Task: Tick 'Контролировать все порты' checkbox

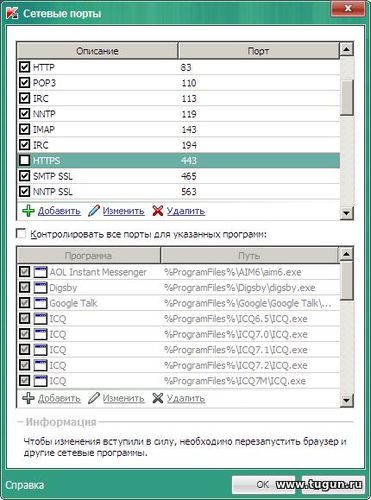Action: click(x=21, y=234)
